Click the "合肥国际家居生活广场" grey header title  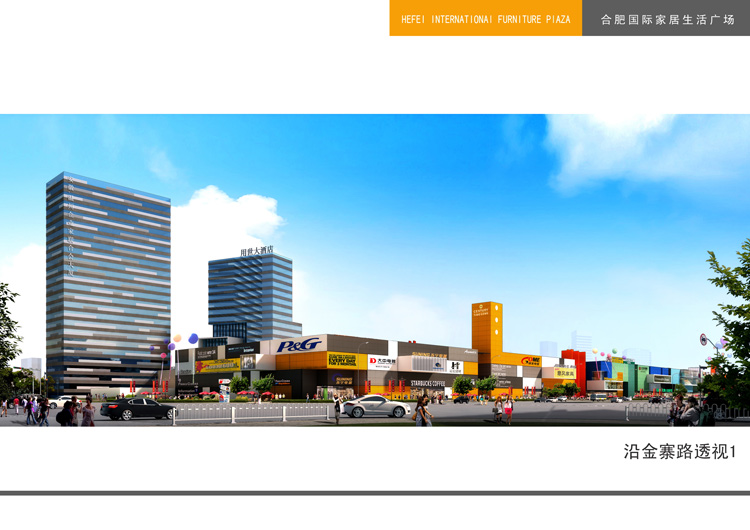click(x=667, y=20)
